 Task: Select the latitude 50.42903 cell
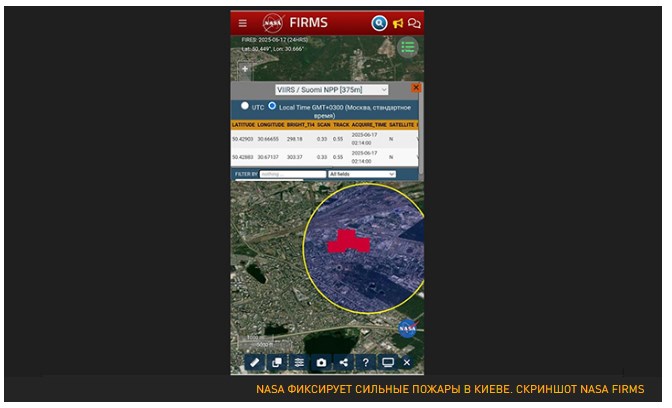pyautogui.click(x=243, y=139)
